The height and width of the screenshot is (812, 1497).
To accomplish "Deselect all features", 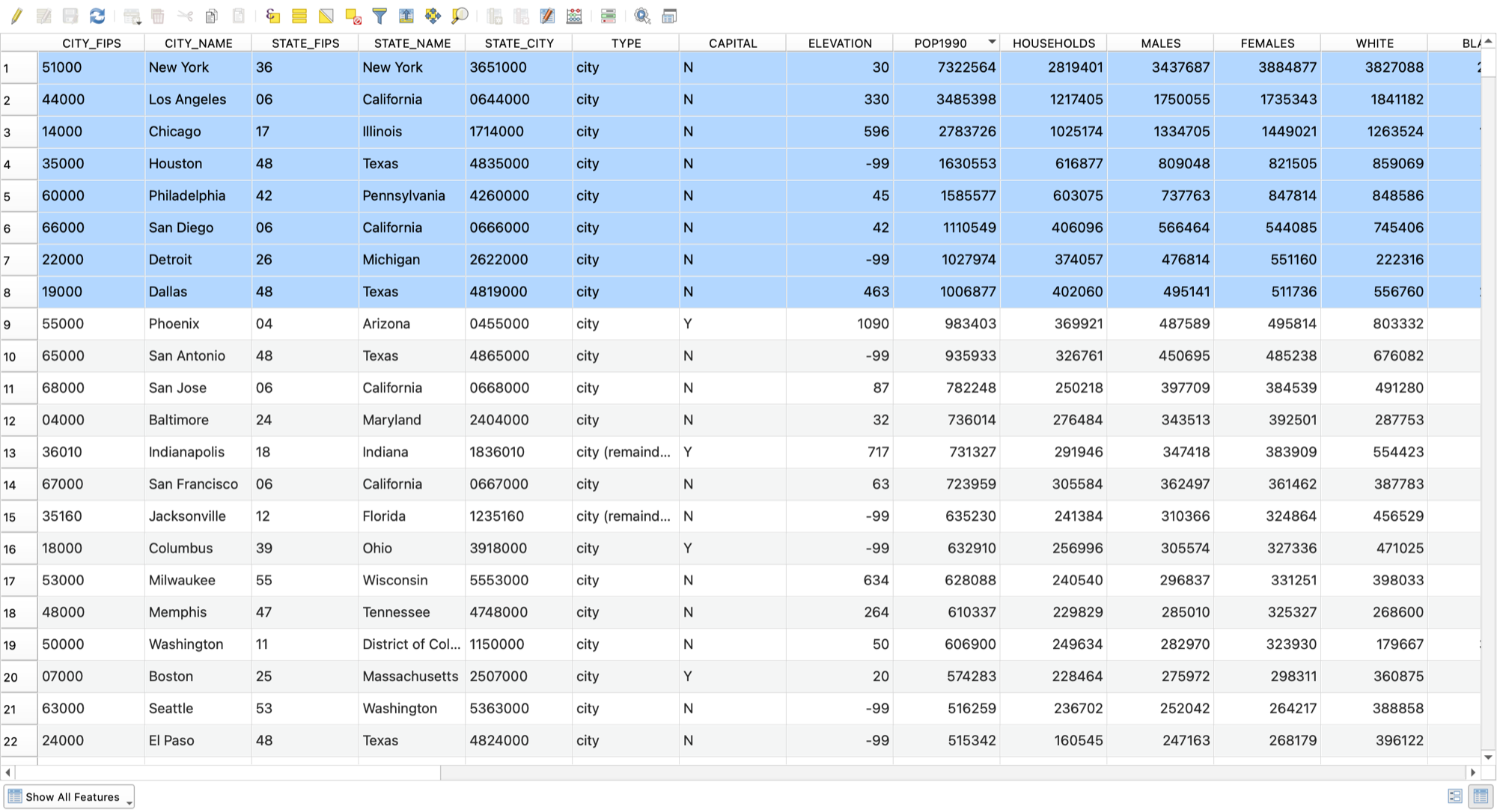I will [353, 16].
